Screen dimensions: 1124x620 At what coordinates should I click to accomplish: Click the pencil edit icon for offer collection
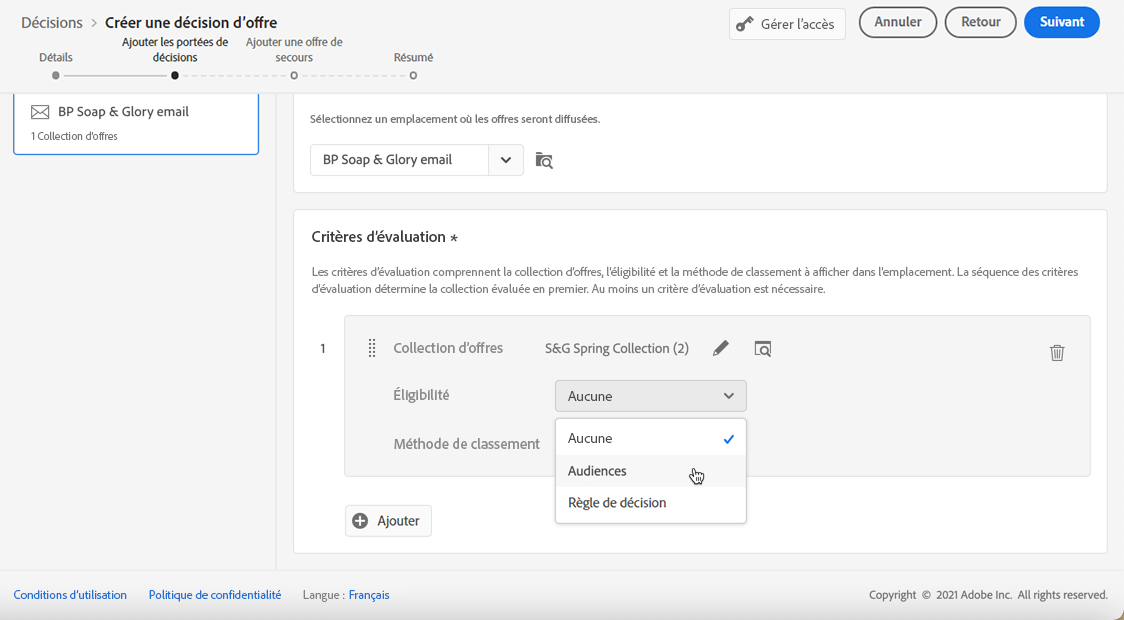[x=720, y=348]
